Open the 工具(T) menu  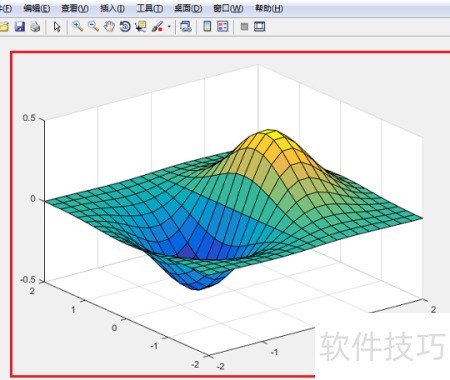pyautogui.click(x=150, y=8)
